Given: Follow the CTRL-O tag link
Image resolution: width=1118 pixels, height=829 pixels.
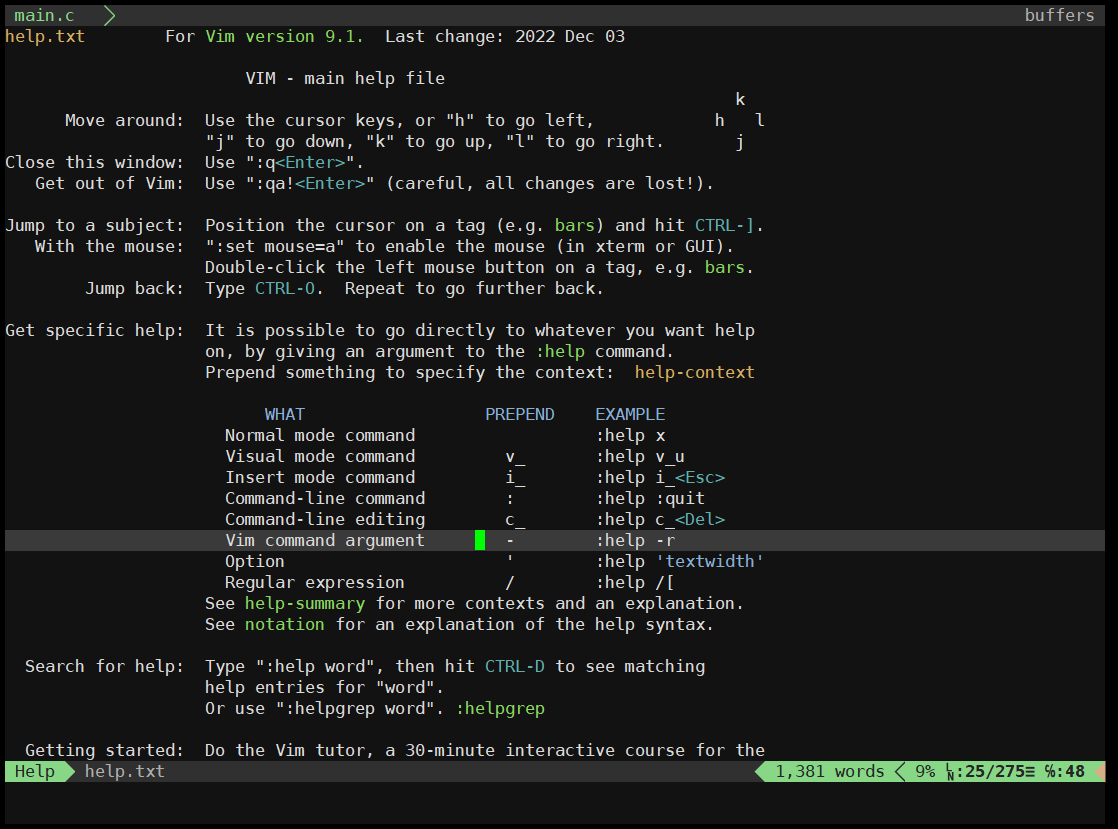Looking at the screenshot, I should pyautogui.click(x=285, y=288).
